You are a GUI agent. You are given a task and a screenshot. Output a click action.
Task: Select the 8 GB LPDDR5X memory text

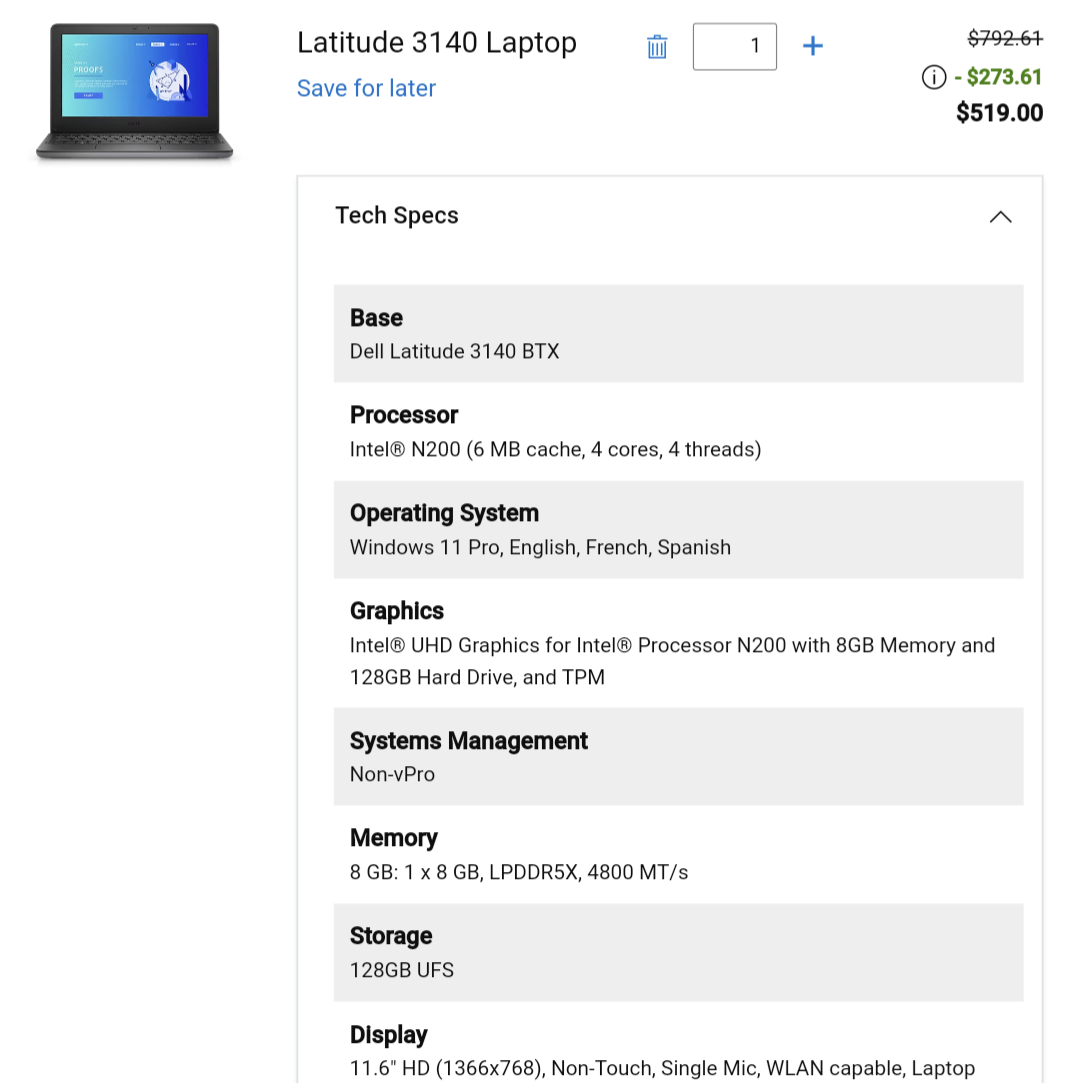pyautogui.click(x=519, y=872)
